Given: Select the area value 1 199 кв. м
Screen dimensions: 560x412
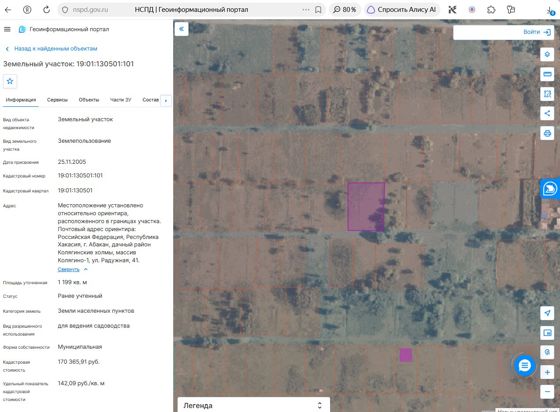Looking at the screenshot, I should point(72,282).
